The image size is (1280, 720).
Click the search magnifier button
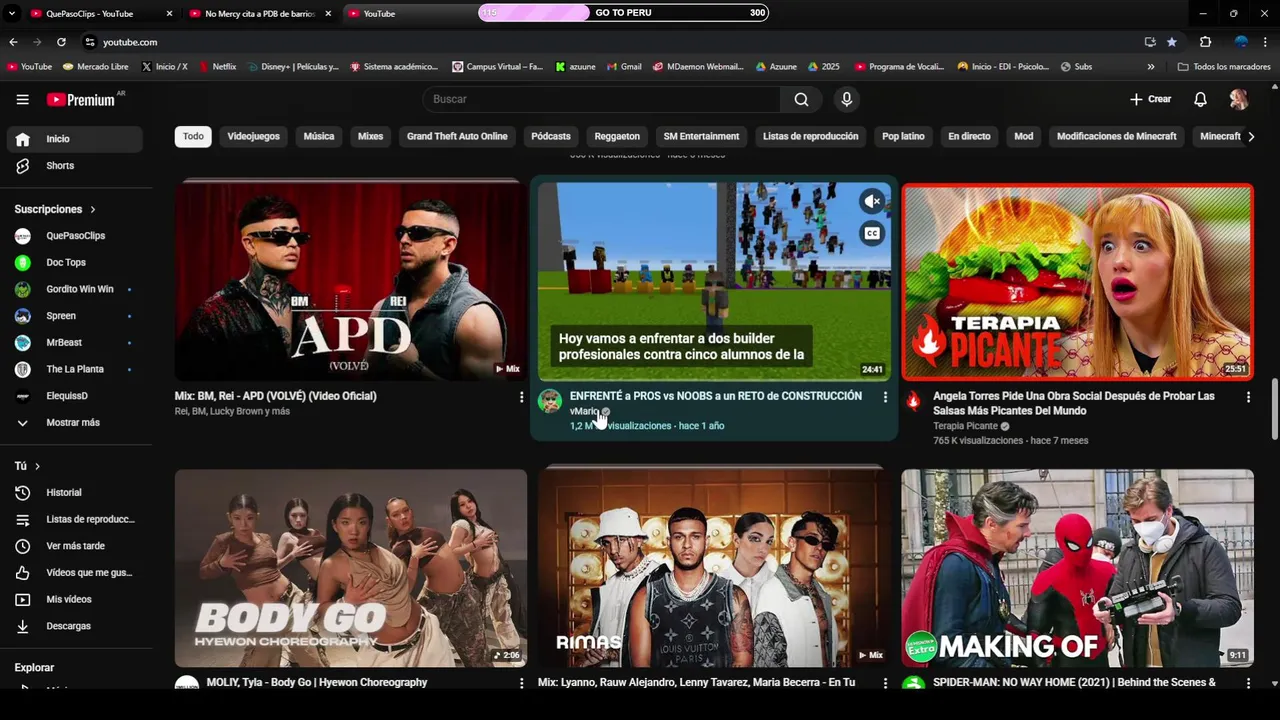(801, 99)
